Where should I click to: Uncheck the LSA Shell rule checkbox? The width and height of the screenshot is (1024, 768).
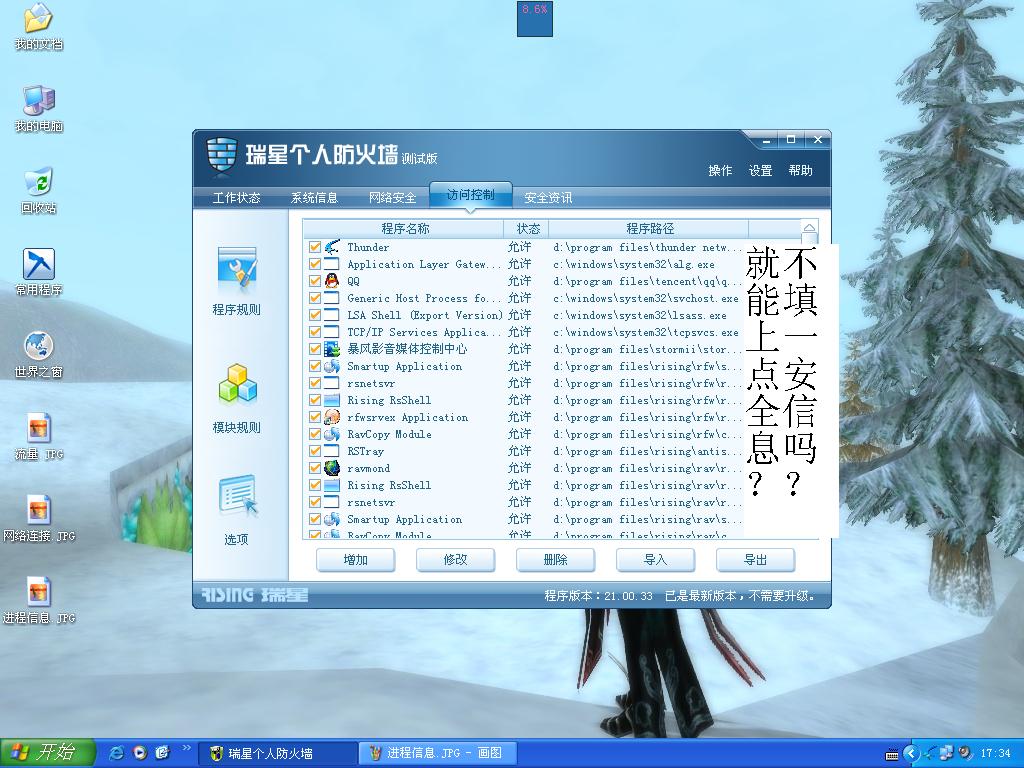point(315,315)
